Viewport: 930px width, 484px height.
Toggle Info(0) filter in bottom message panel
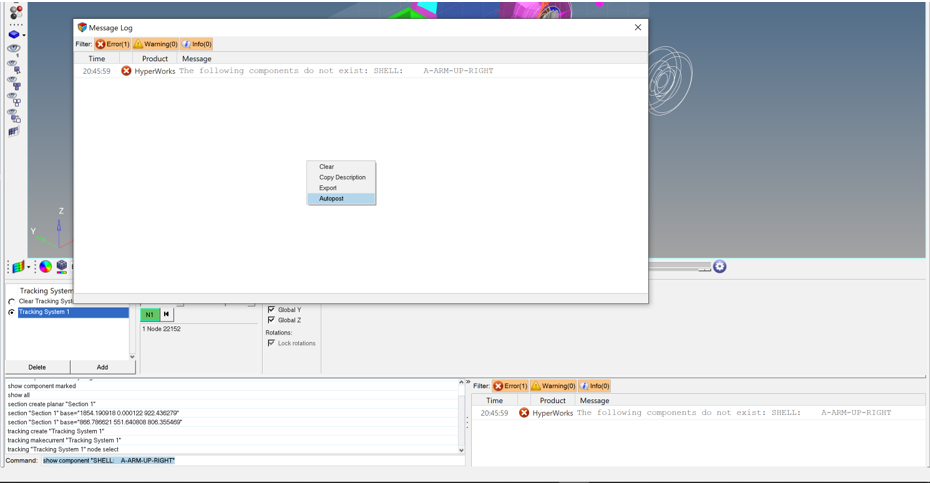click(x=594, y=386)
